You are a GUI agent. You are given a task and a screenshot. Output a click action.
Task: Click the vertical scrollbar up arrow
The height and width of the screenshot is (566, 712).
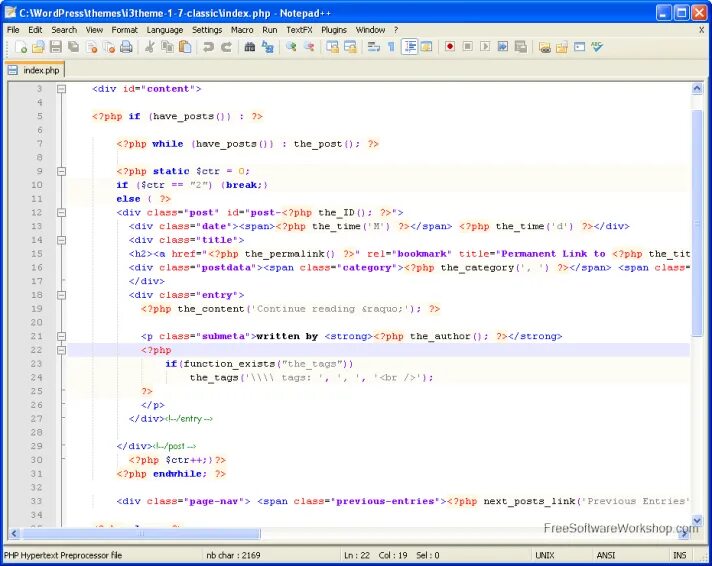[x=697, y=89]
